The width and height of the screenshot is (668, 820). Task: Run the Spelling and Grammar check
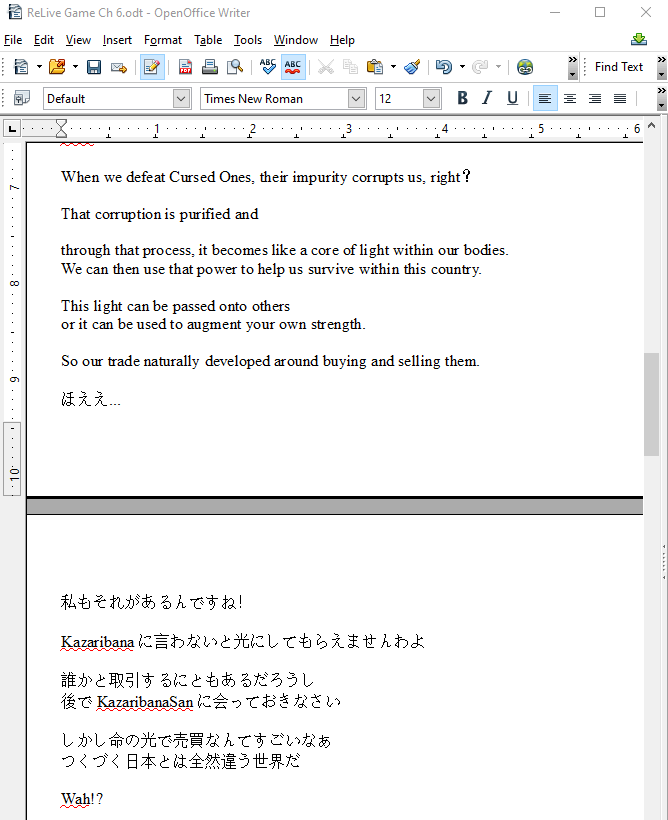click(x=267, y=67)
